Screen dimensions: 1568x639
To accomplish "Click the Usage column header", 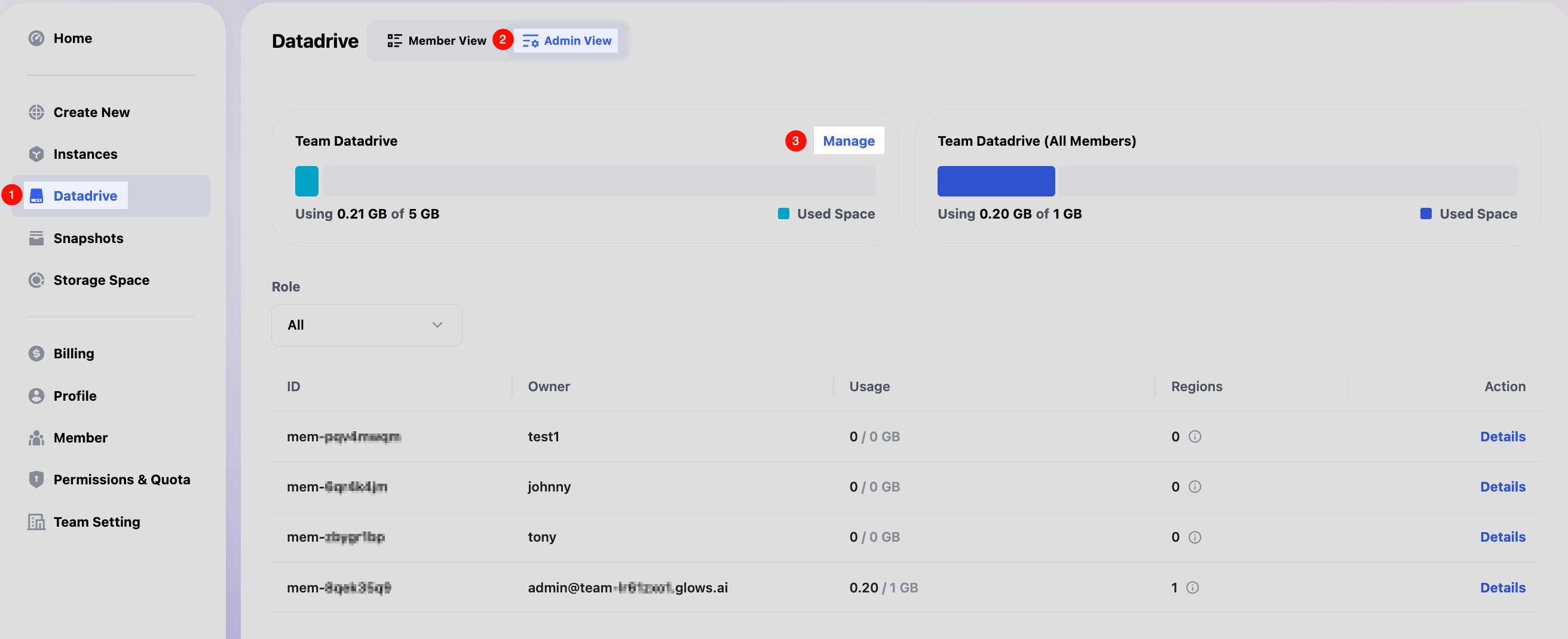I will click(869, 387).
